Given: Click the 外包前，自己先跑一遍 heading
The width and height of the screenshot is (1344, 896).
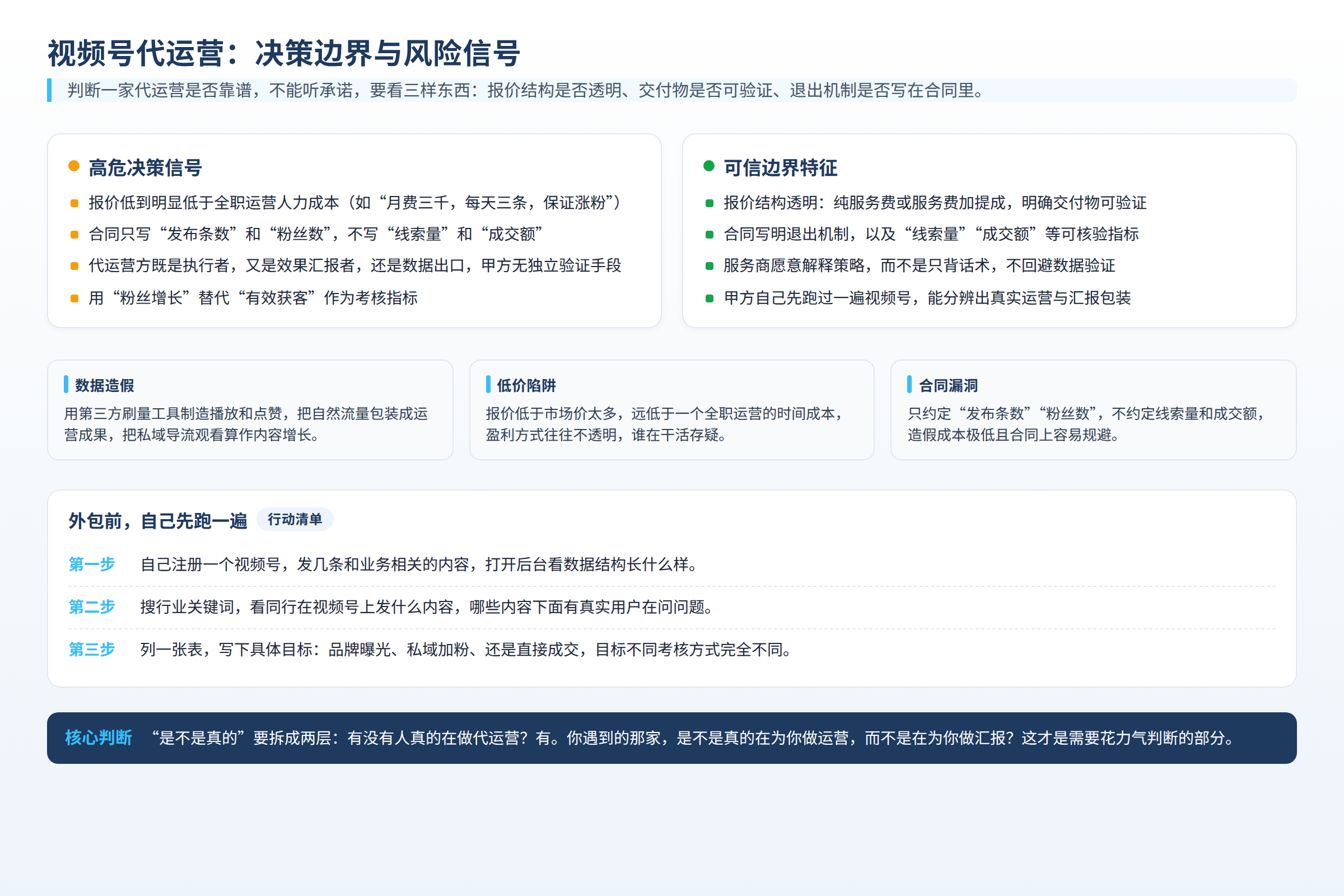Looking at the screenshot, I should (158, 521).
